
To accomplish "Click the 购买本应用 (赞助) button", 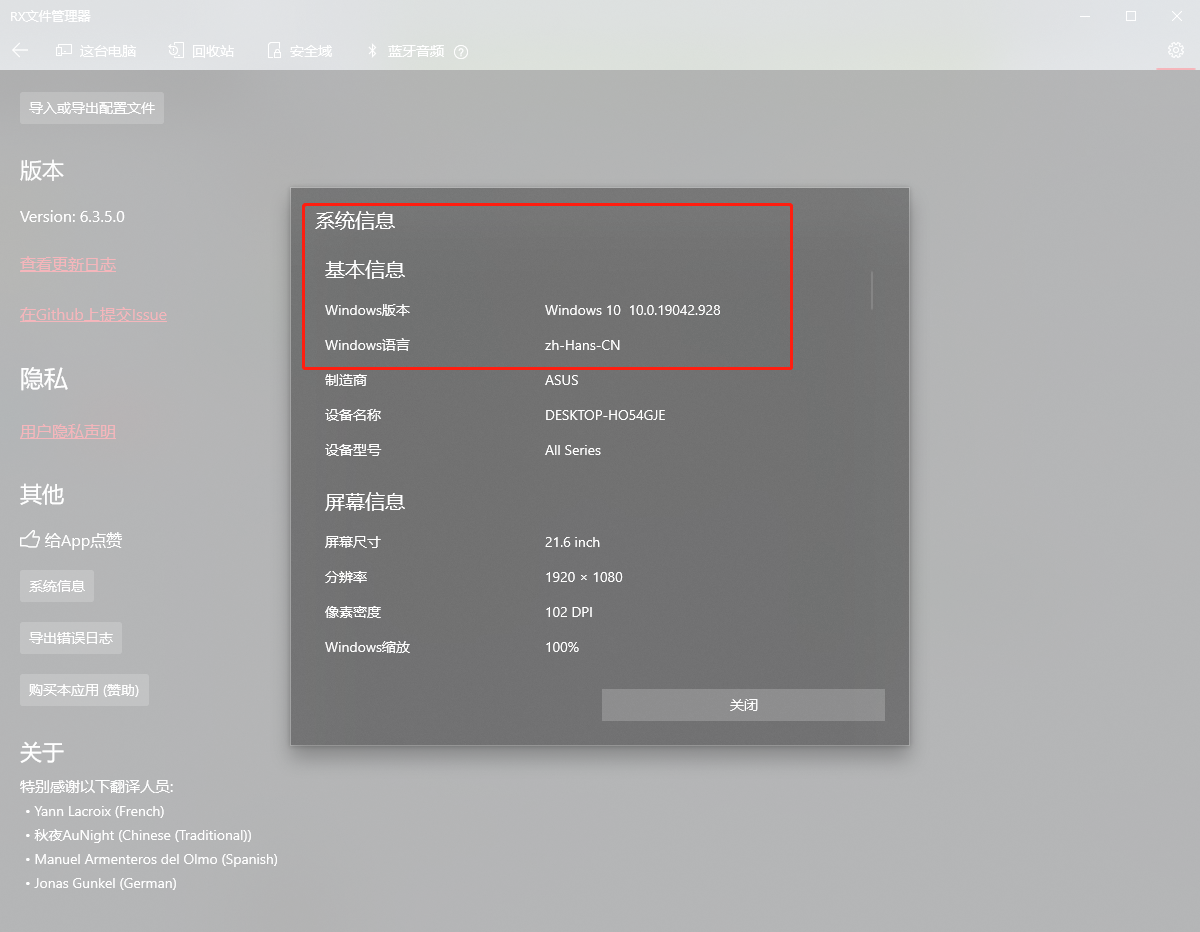I will point(84,689).
